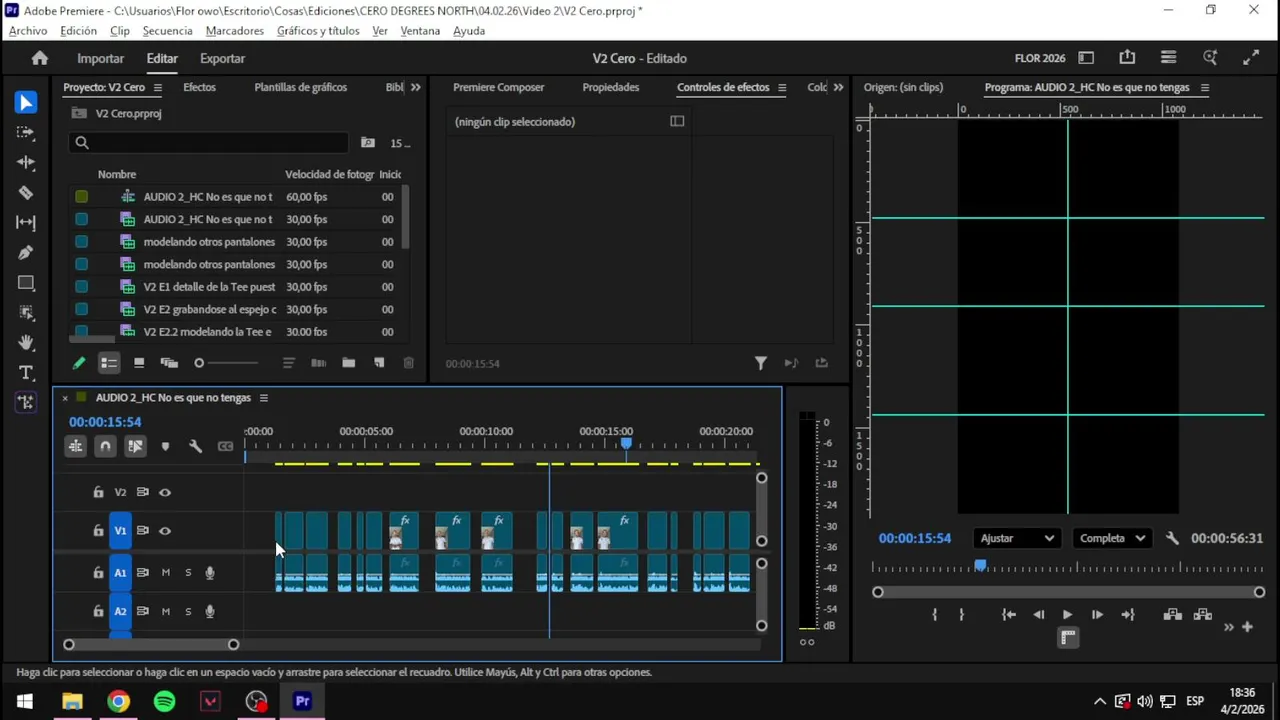Click the Program monitor settings wrench
The width and height of the screenshot is (1280, 720).
[1172, 538]
